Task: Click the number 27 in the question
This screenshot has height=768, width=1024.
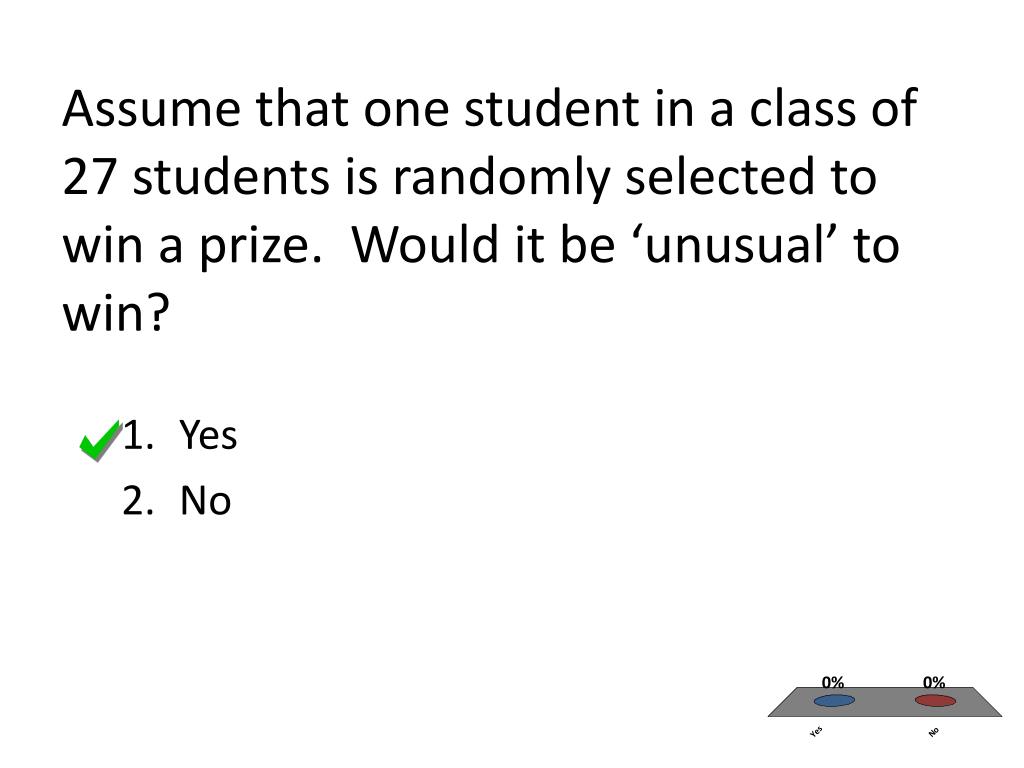Action: [x=89, y=177]
